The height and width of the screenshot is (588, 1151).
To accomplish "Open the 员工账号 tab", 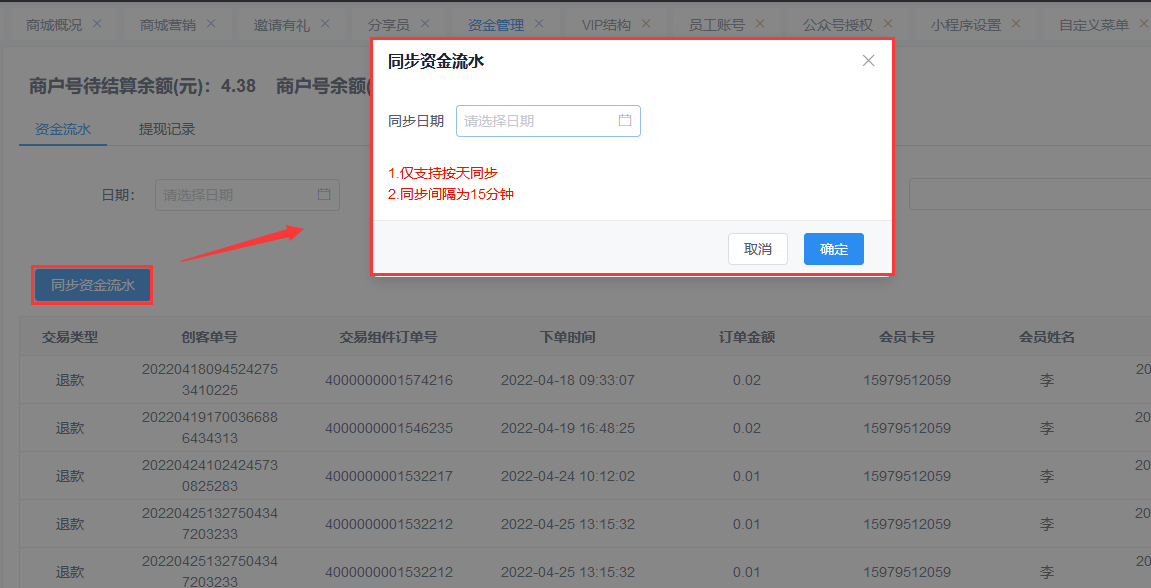I will point(716,26).
